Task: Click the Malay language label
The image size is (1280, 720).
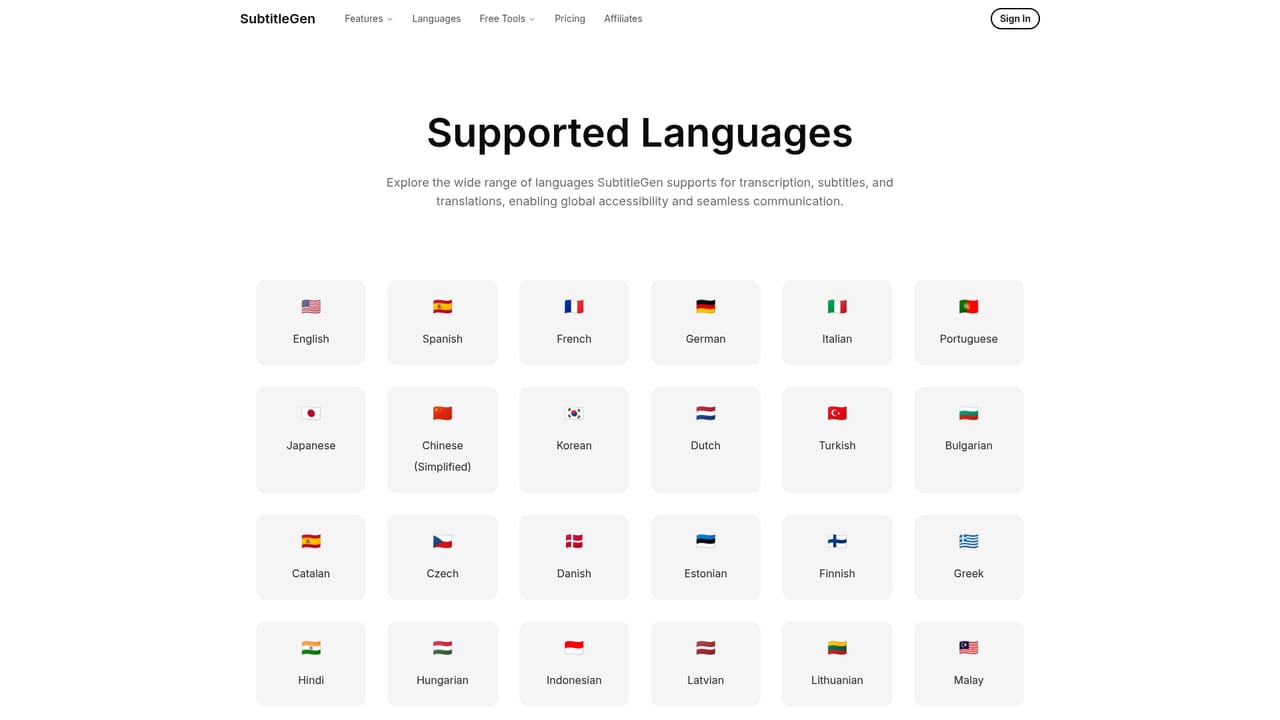Action: click(x=968, y=680)
